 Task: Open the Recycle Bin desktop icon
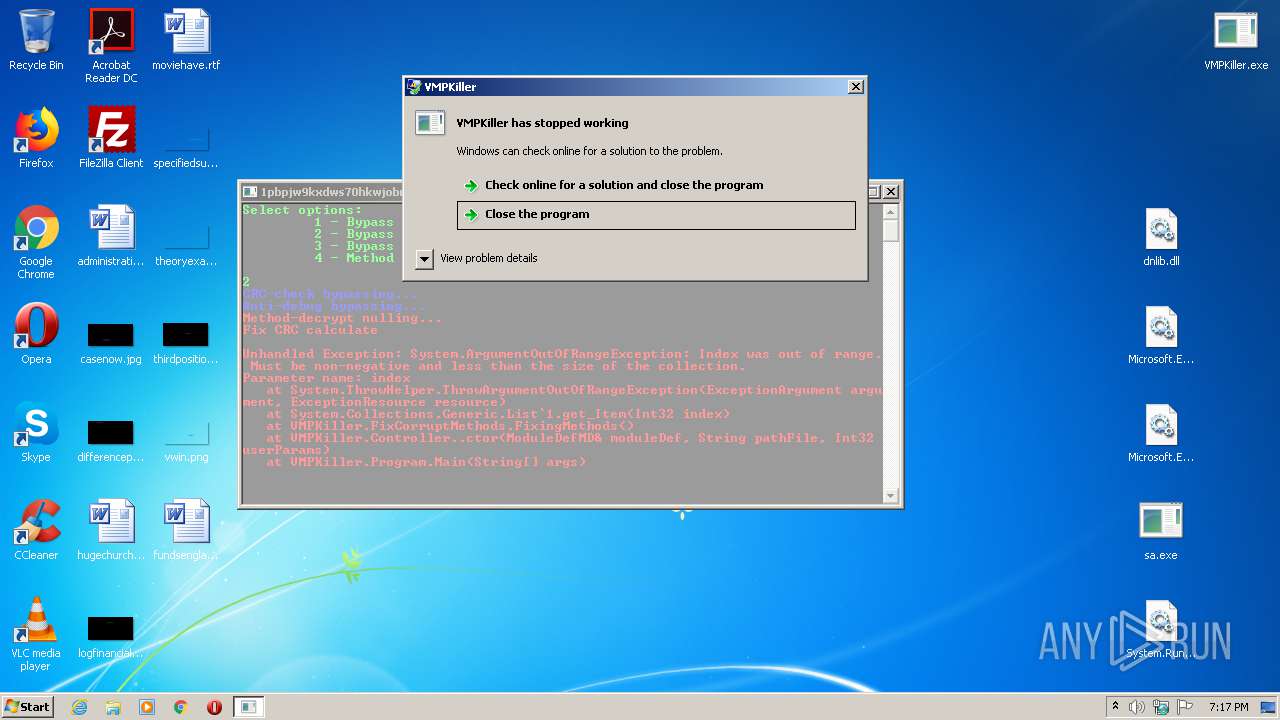point(36,40)
